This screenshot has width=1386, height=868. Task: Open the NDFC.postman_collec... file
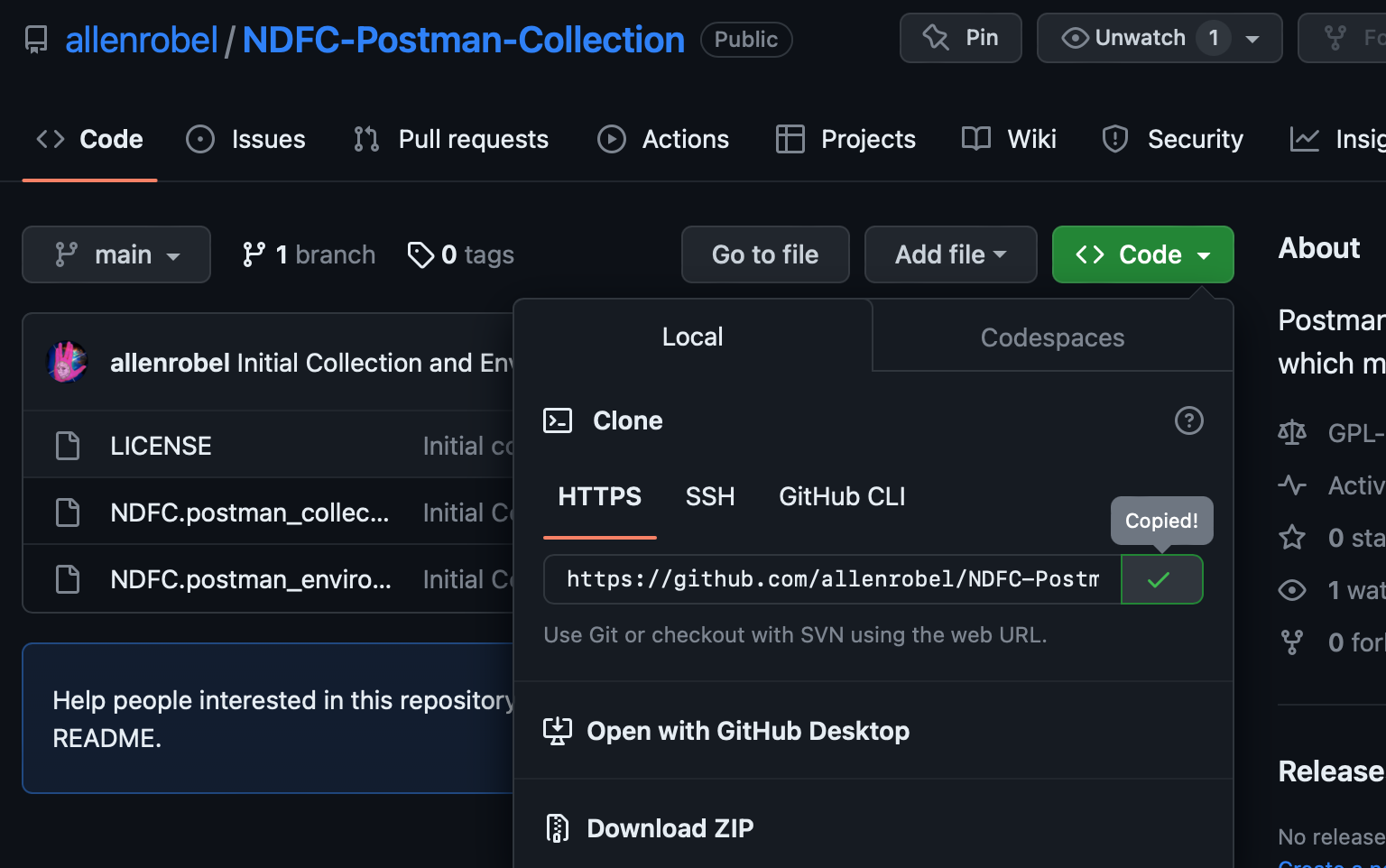pyautogui.click(x=250, y=512)
